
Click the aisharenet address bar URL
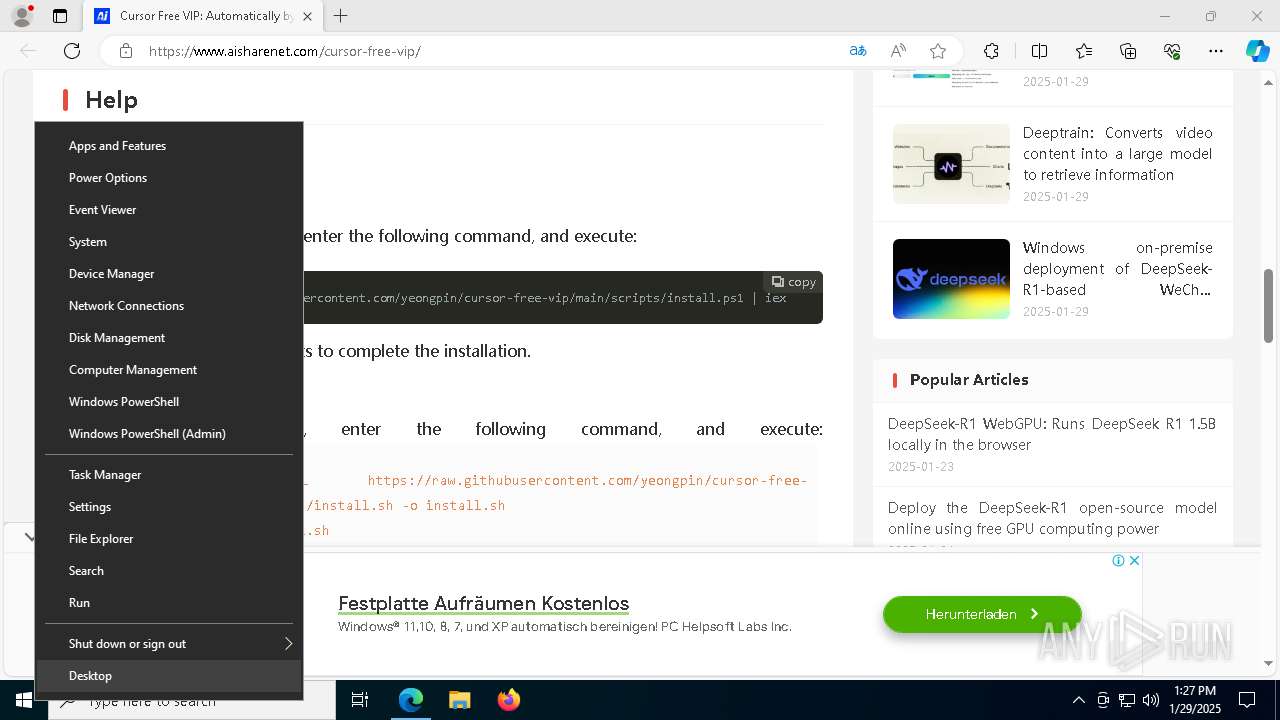[x=285, y=51]
